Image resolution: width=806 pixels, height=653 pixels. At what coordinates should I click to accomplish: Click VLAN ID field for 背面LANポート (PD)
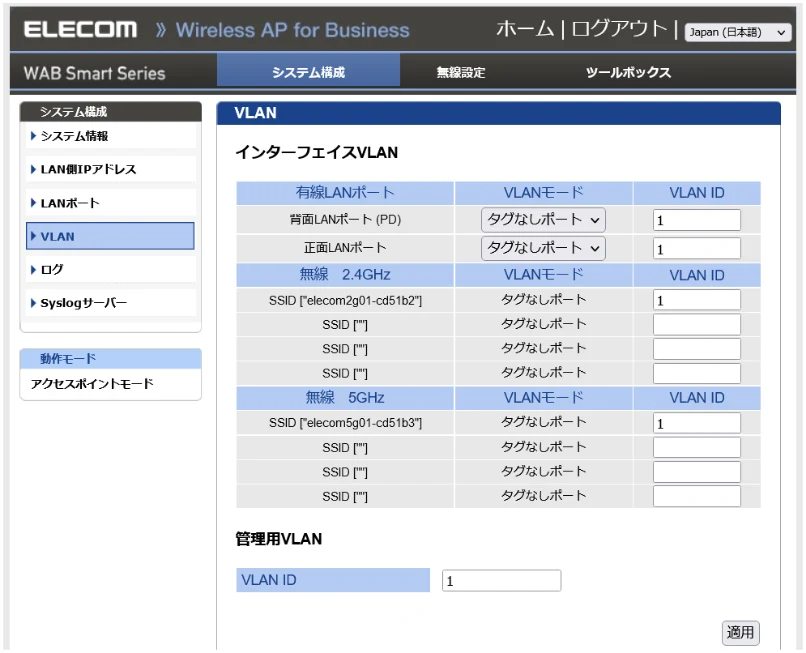click(x=697, y=220)
